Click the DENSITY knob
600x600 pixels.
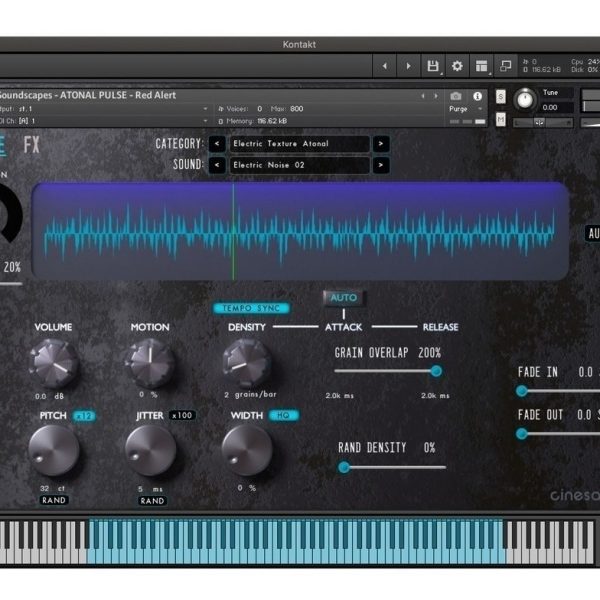tap(247, 363)
